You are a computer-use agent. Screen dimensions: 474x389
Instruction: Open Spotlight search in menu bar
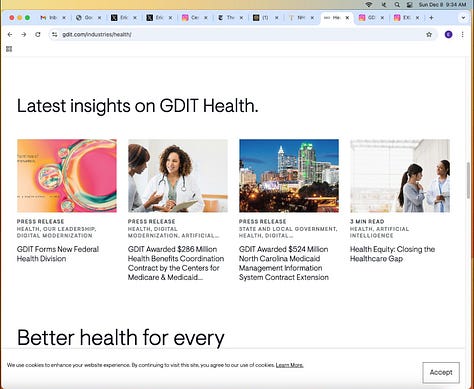point(397,5)
